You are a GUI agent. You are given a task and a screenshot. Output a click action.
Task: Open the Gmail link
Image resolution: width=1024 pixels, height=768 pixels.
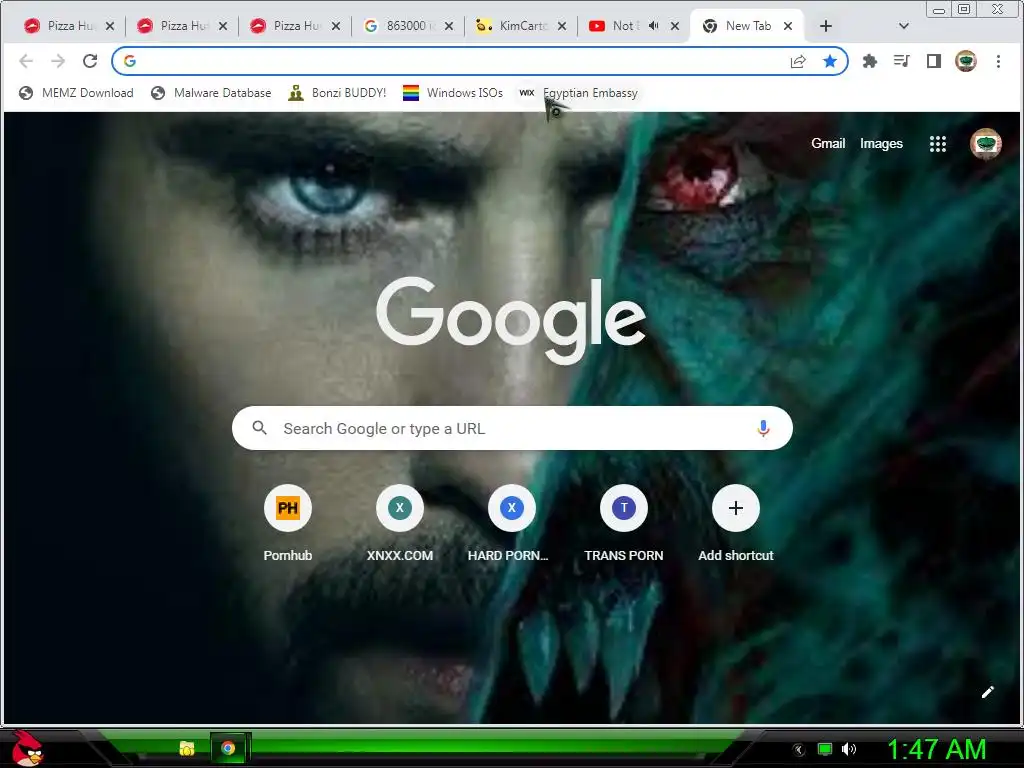point(828,144)
